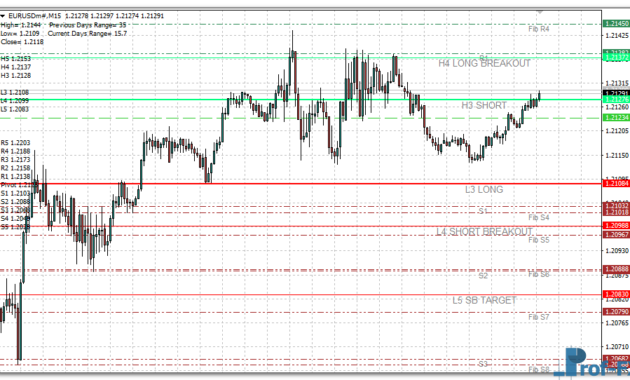Click the red 1.21084 price tag
630x380 pixels.
tap(616, 184)
